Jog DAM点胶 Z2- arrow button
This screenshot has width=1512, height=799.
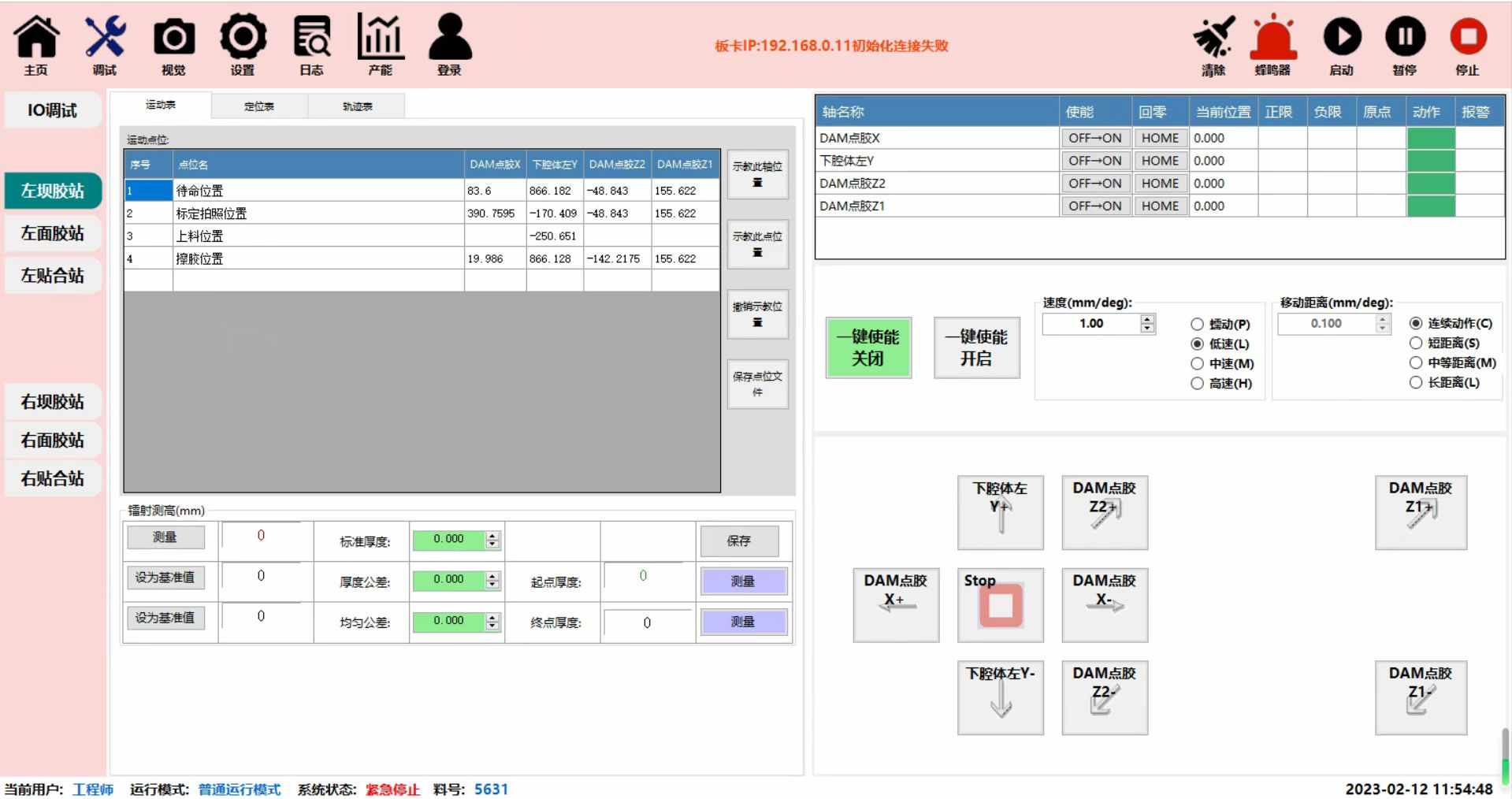1105,697
